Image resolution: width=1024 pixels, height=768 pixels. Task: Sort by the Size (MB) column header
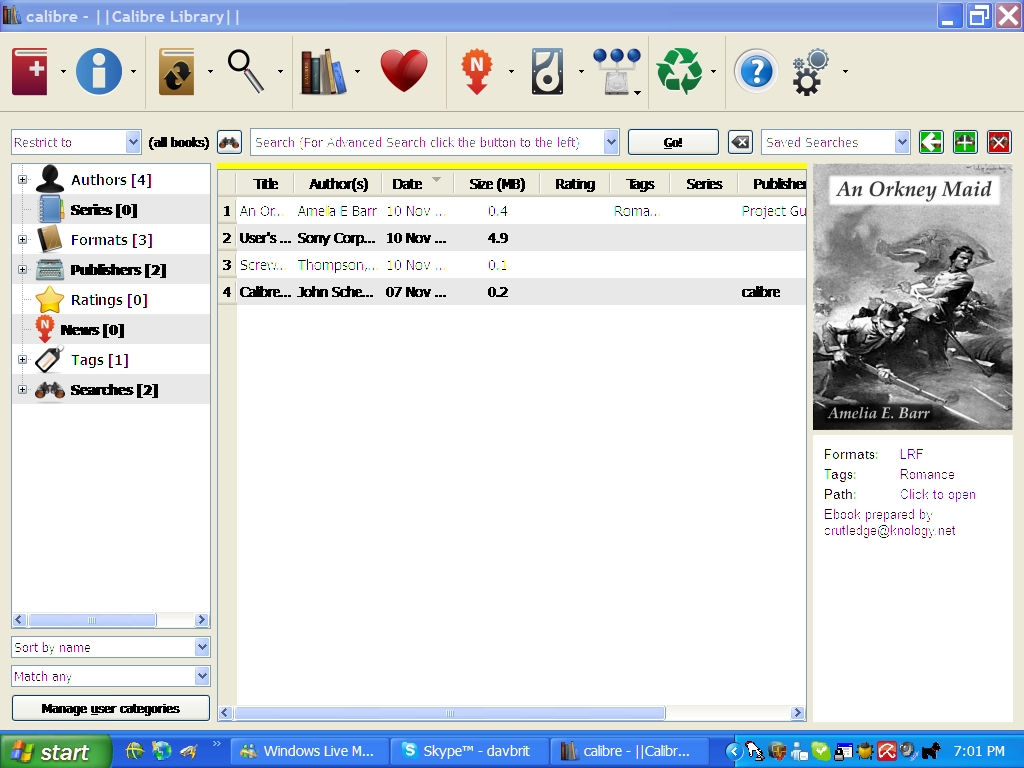[x=497, y=184]
